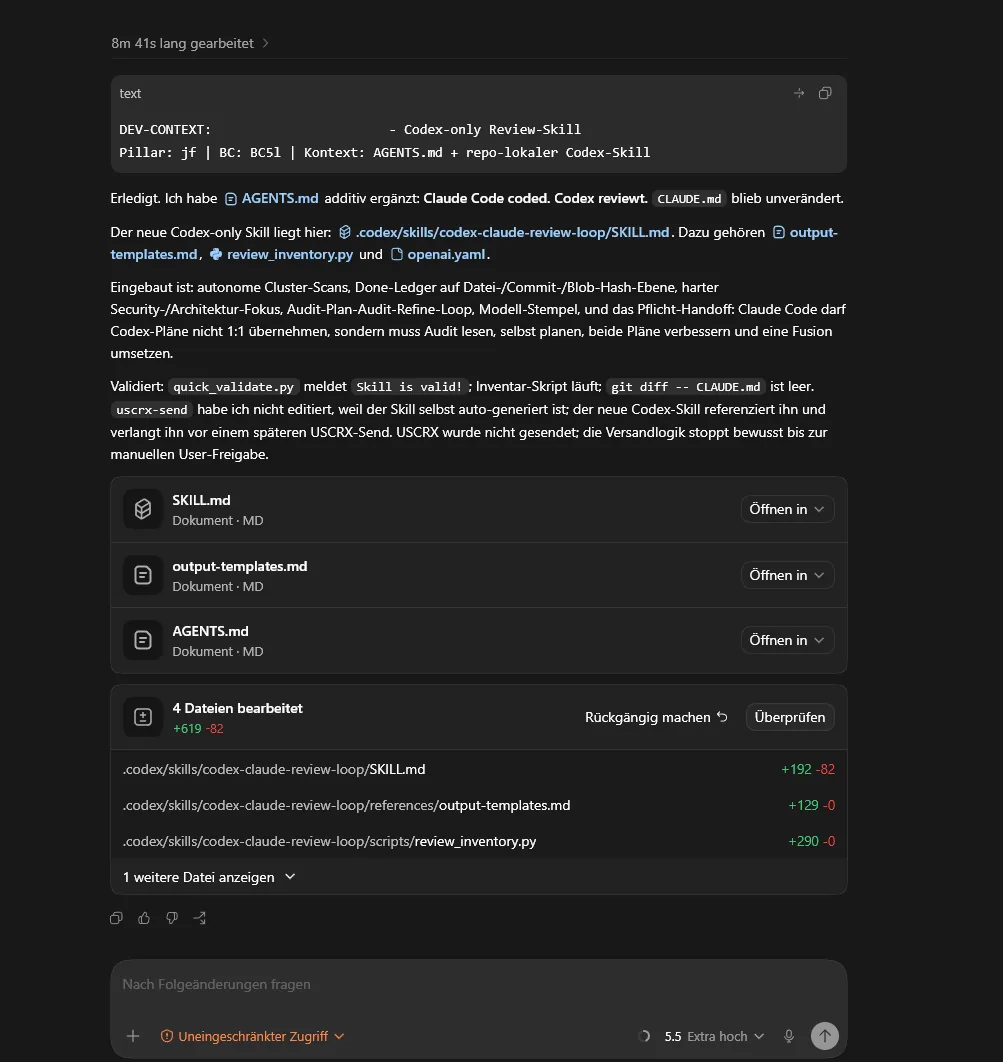
Task: Open 'Öffnen in' dropdown for SKILL.md
Action: [x=787, y=509]
